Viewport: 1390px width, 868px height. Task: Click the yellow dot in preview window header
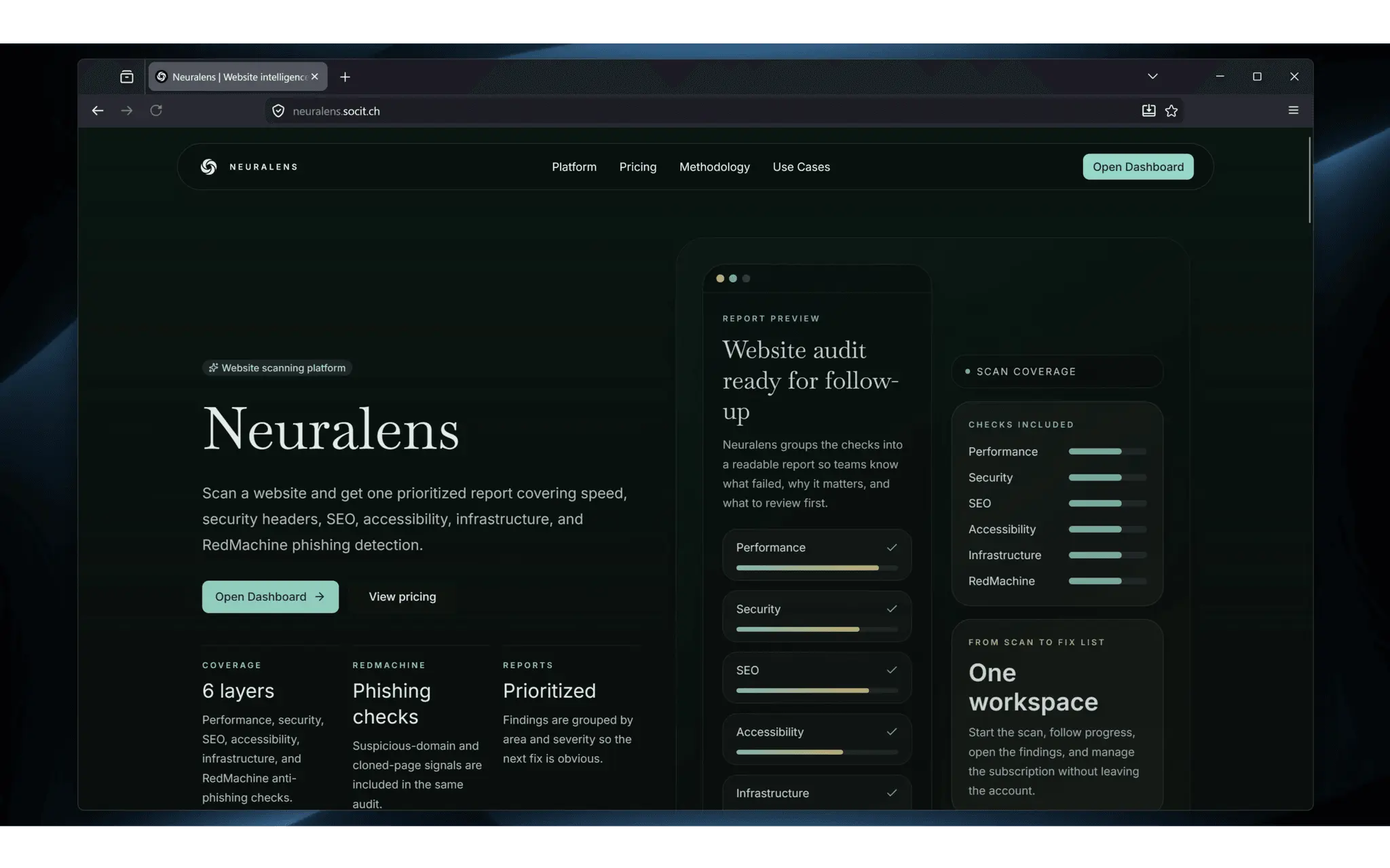720,278
